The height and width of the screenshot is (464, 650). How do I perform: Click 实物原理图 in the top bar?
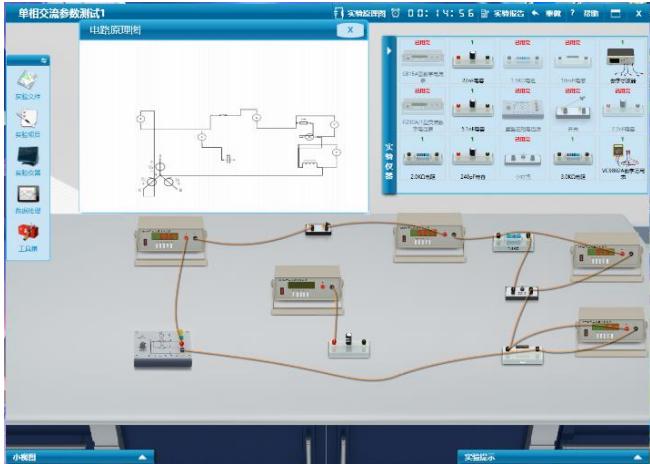tap(360, 13)
